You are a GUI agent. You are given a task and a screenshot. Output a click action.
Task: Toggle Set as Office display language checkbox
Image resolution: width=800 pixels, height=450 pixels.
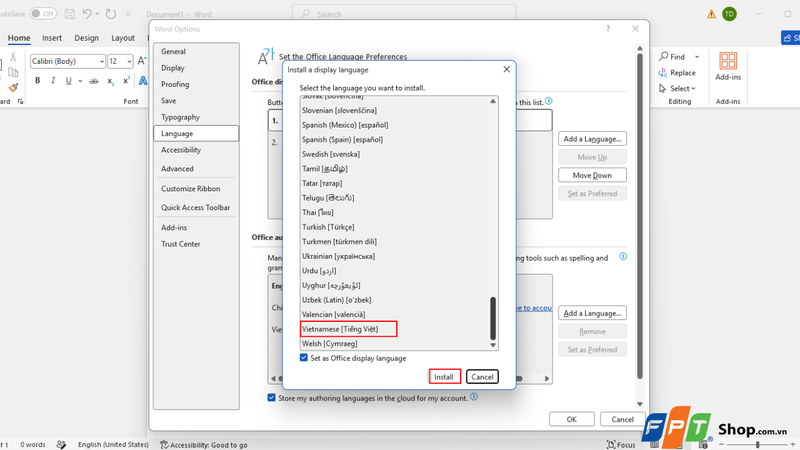[x=304, y=358]
